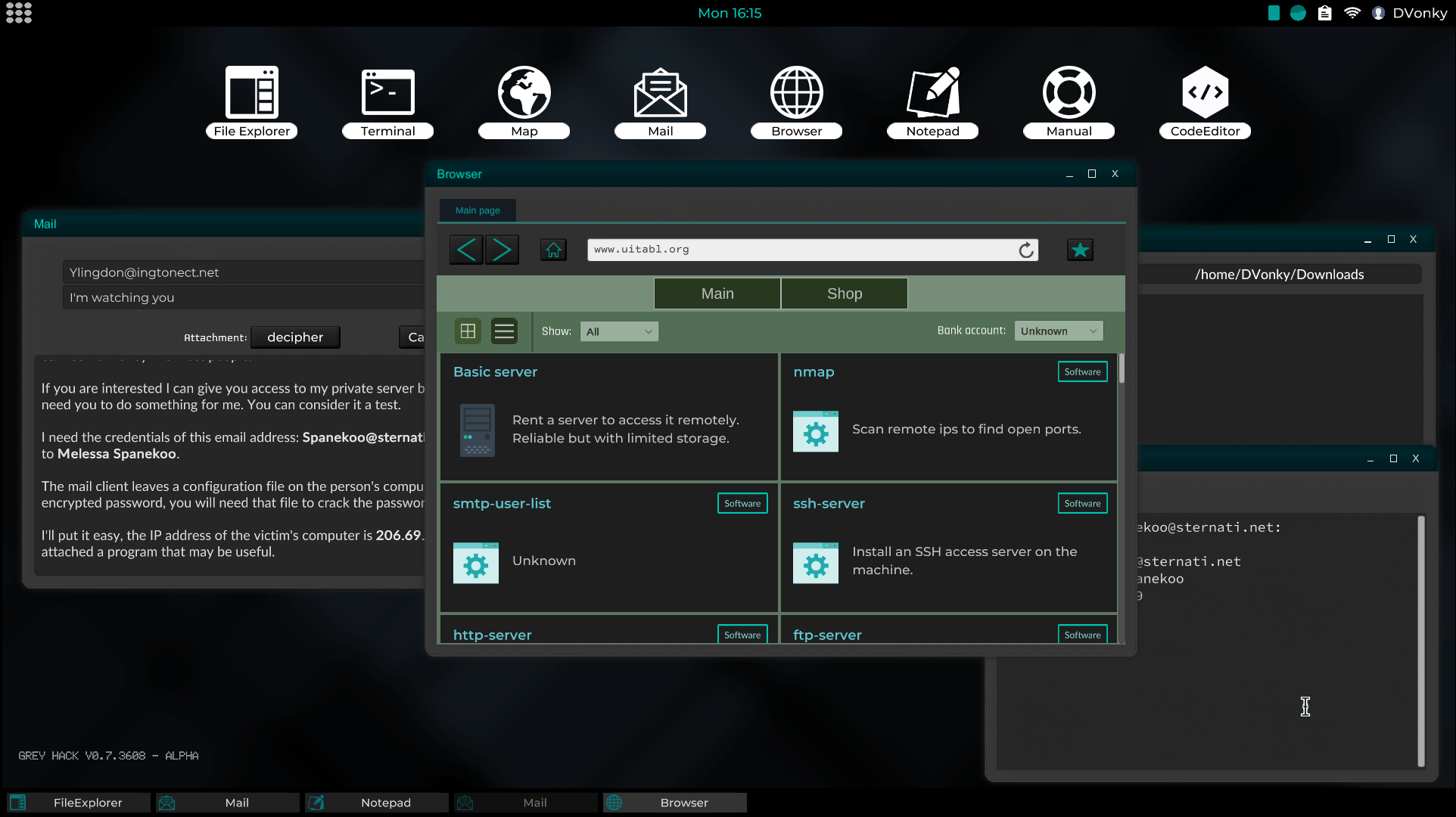Click the URL address field
1456x817 pixels.
click(802, 250)
